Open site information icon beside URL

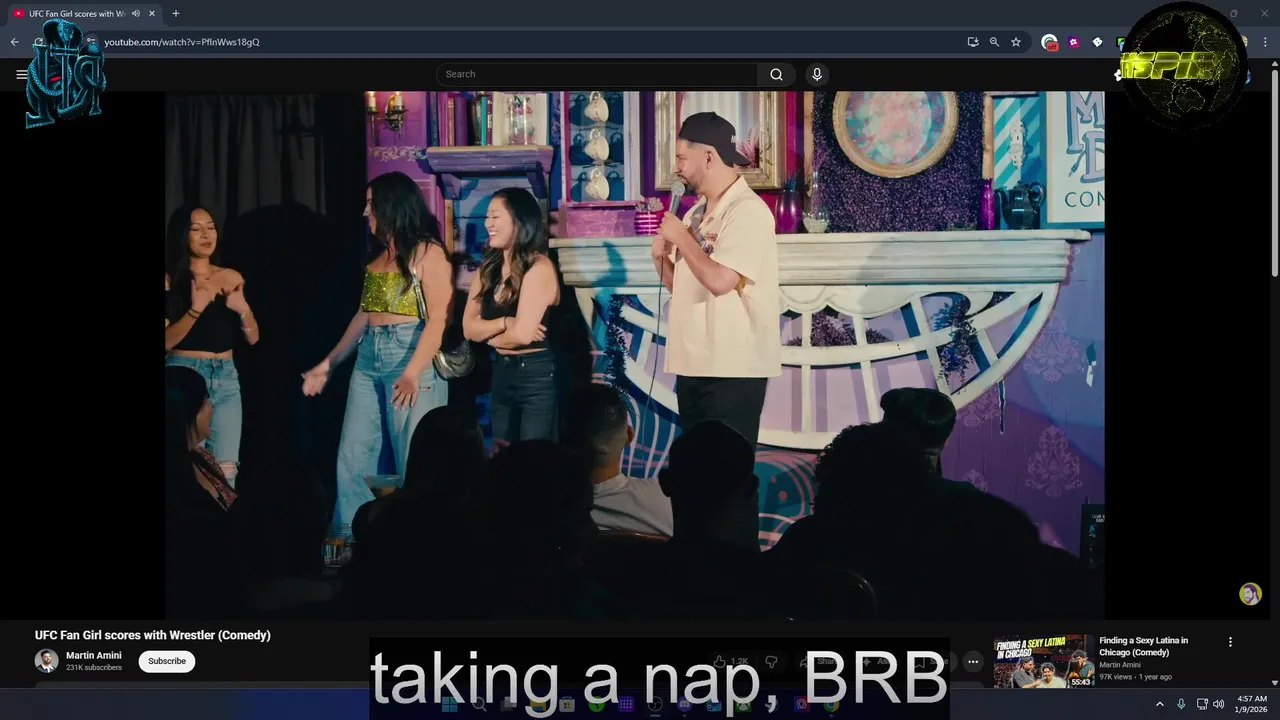(91, 42)
